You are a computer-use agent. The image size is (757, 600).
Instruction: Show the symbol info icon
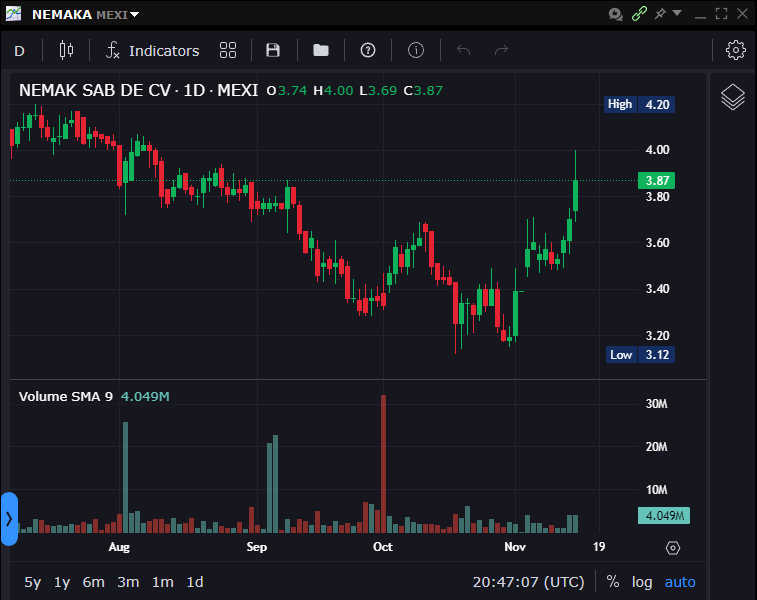tap(416, 50)
